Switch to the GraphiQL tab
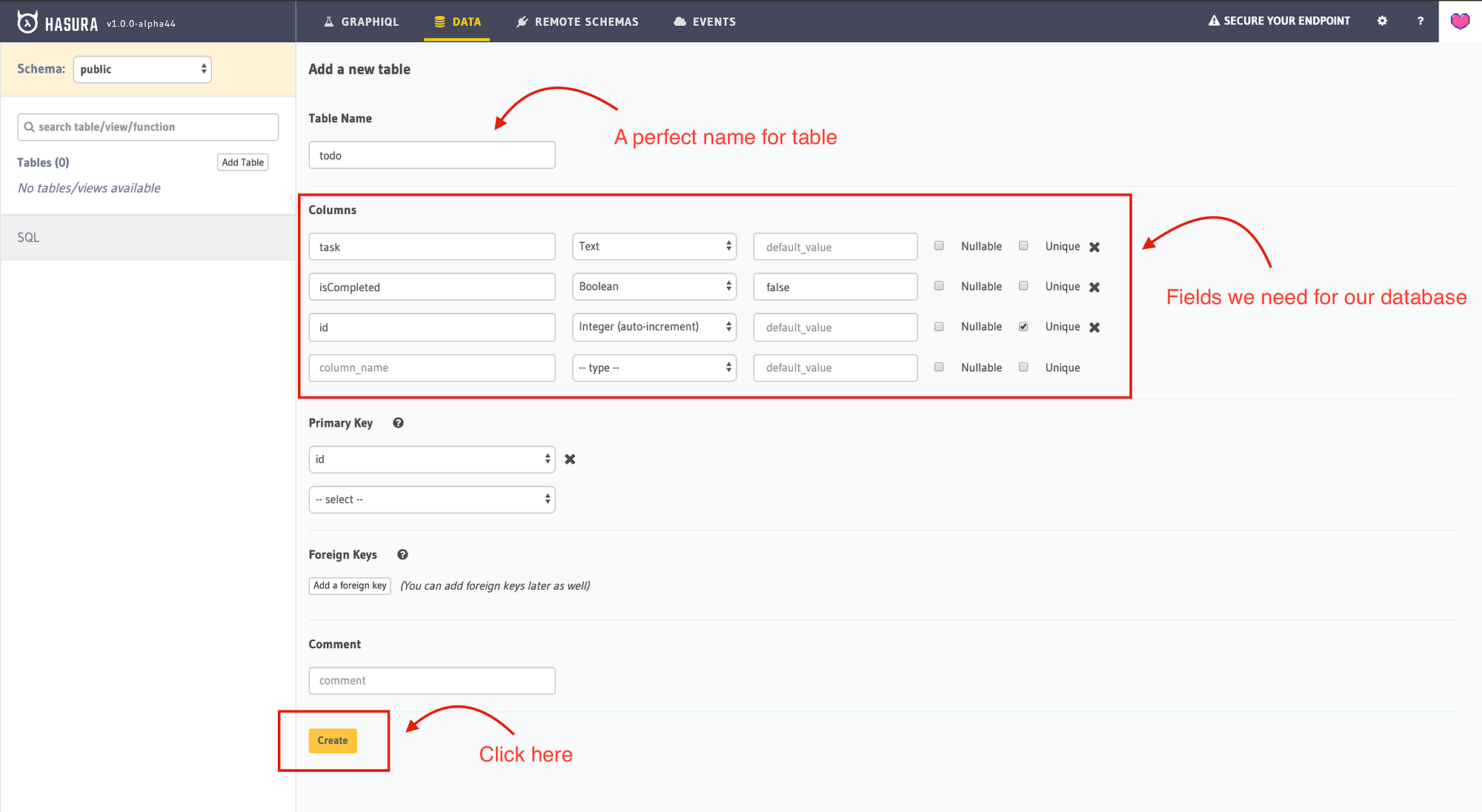 [x=362, y=21]
